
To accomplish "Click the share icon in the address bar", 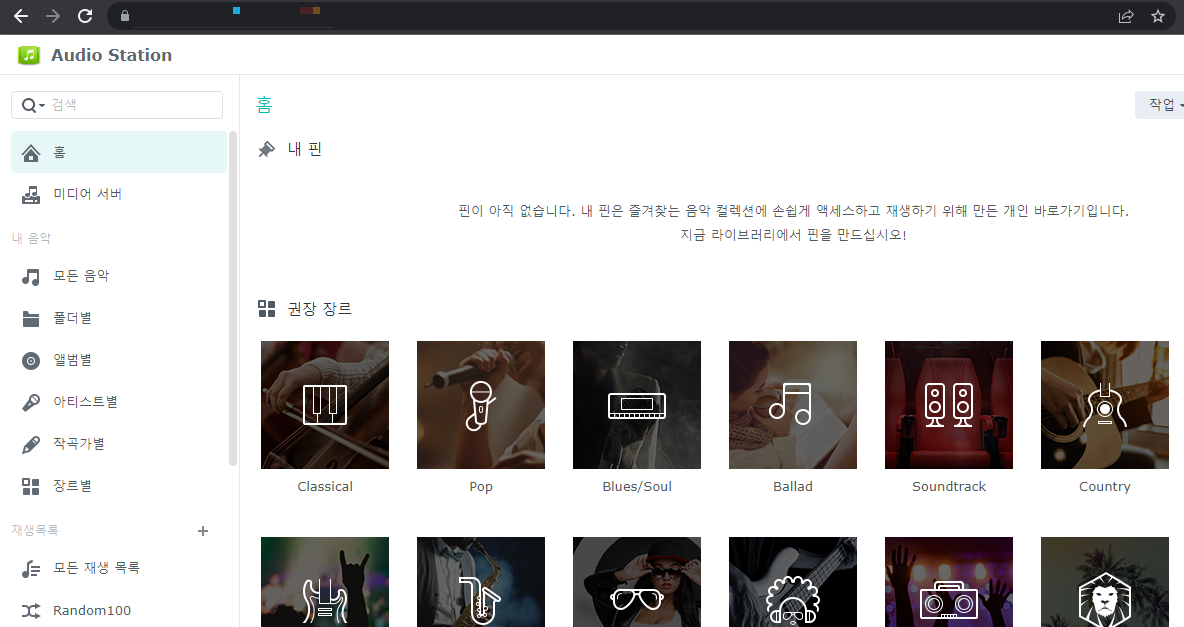I will point(1126,16).
